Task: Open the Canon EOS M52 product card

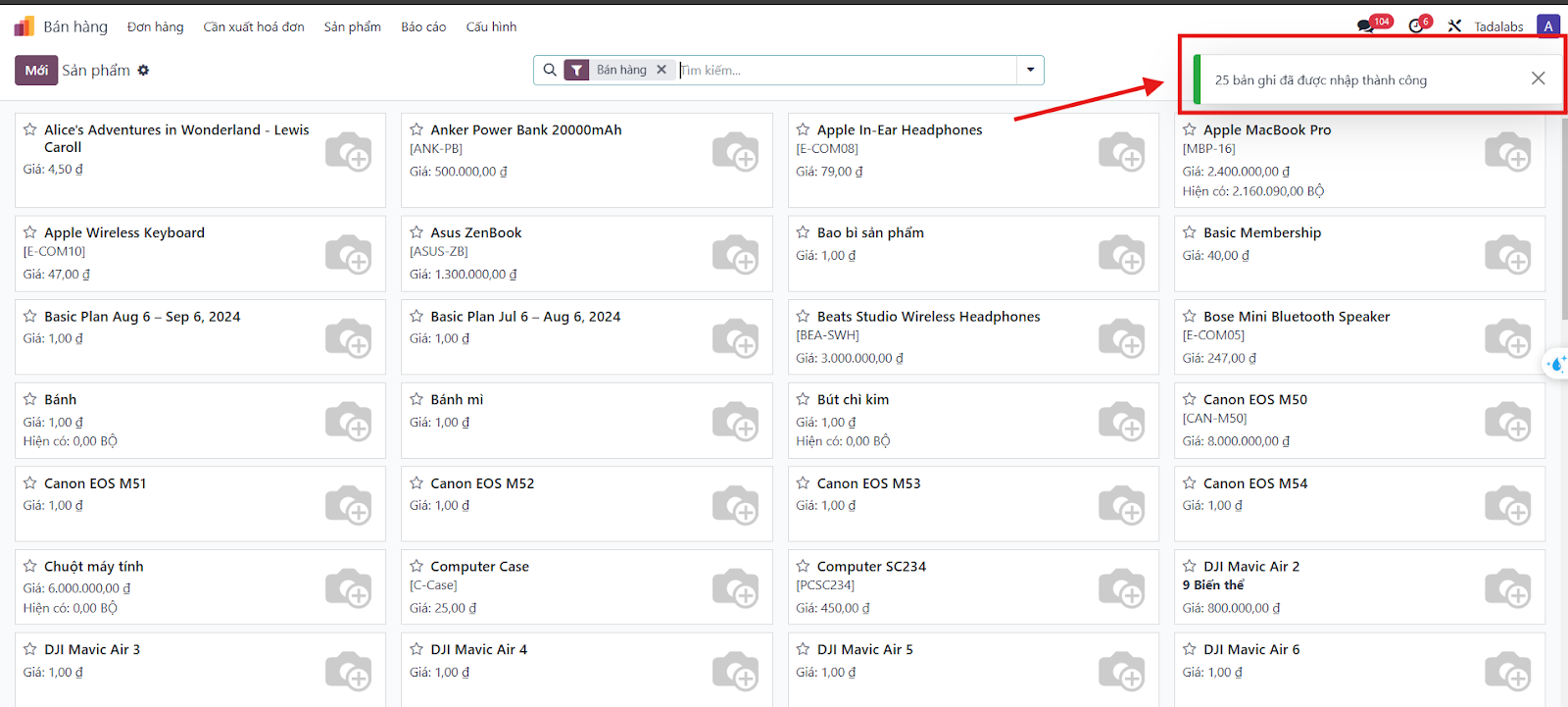Action: (586, 504)
